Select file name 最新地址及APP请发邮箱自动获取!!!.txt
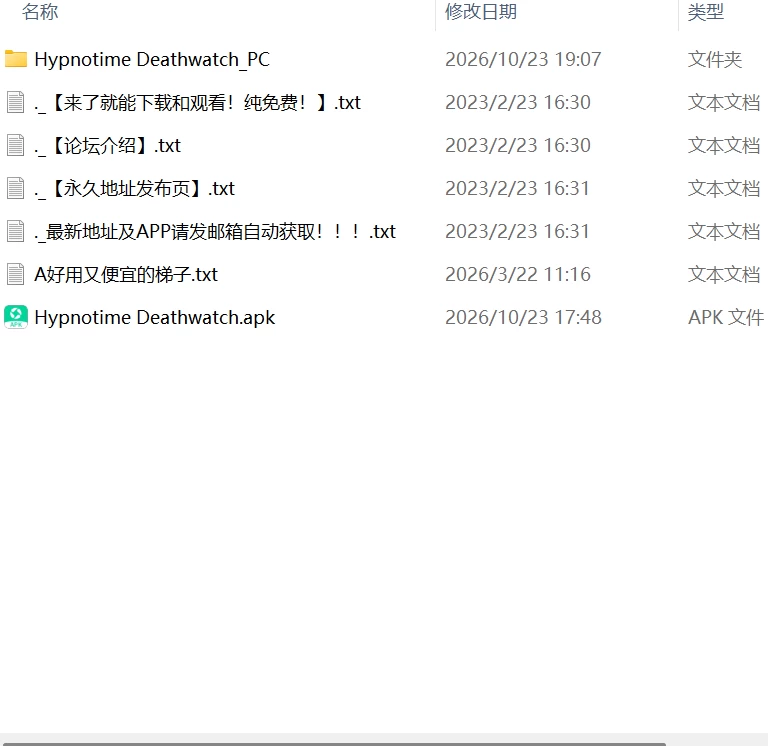 pyautogui.click(x=215, y=232)
